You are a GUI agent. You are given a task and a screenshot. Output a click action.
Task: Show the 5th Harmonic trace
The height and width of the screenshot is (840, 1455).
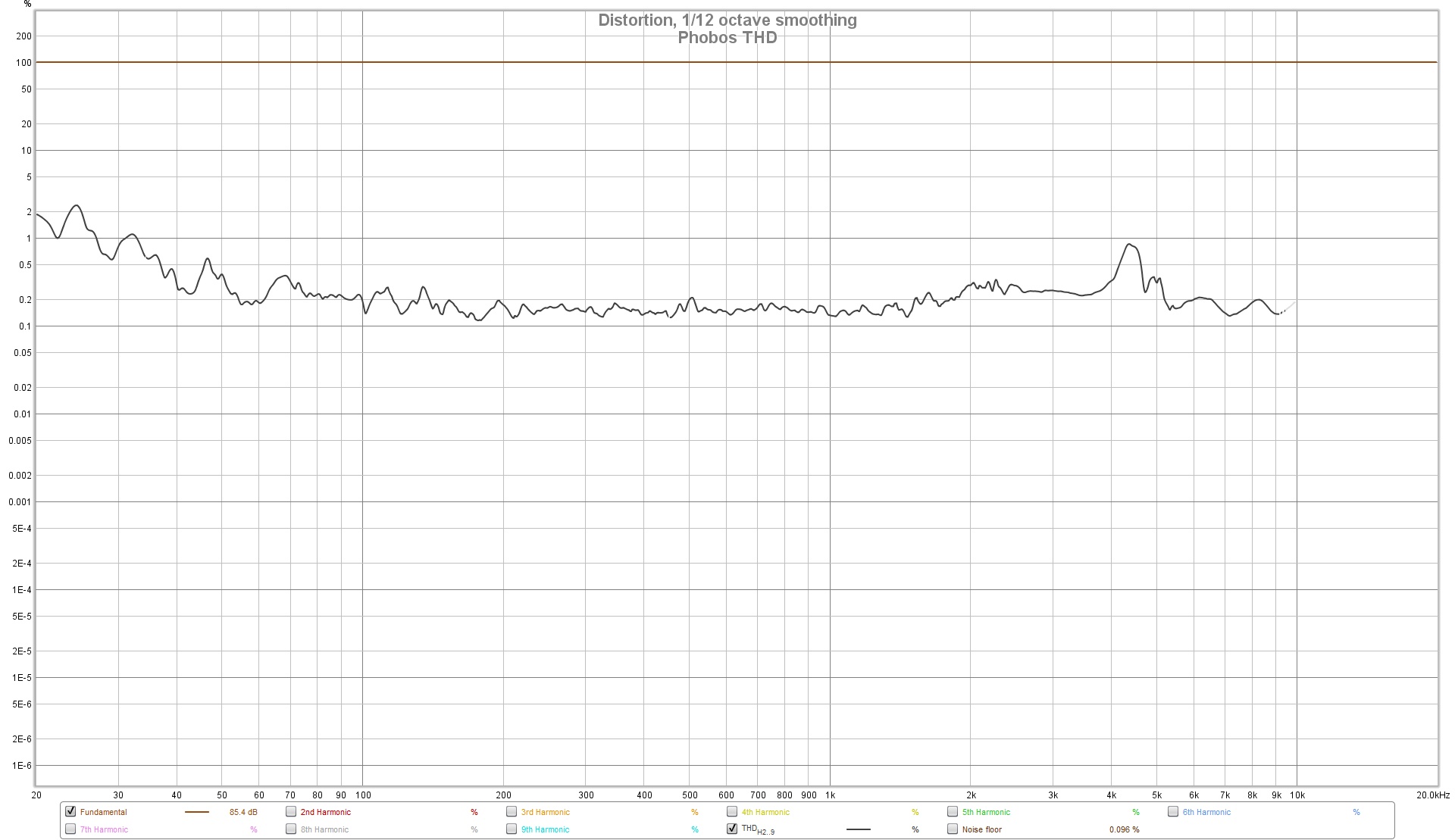tap(953, 811)
